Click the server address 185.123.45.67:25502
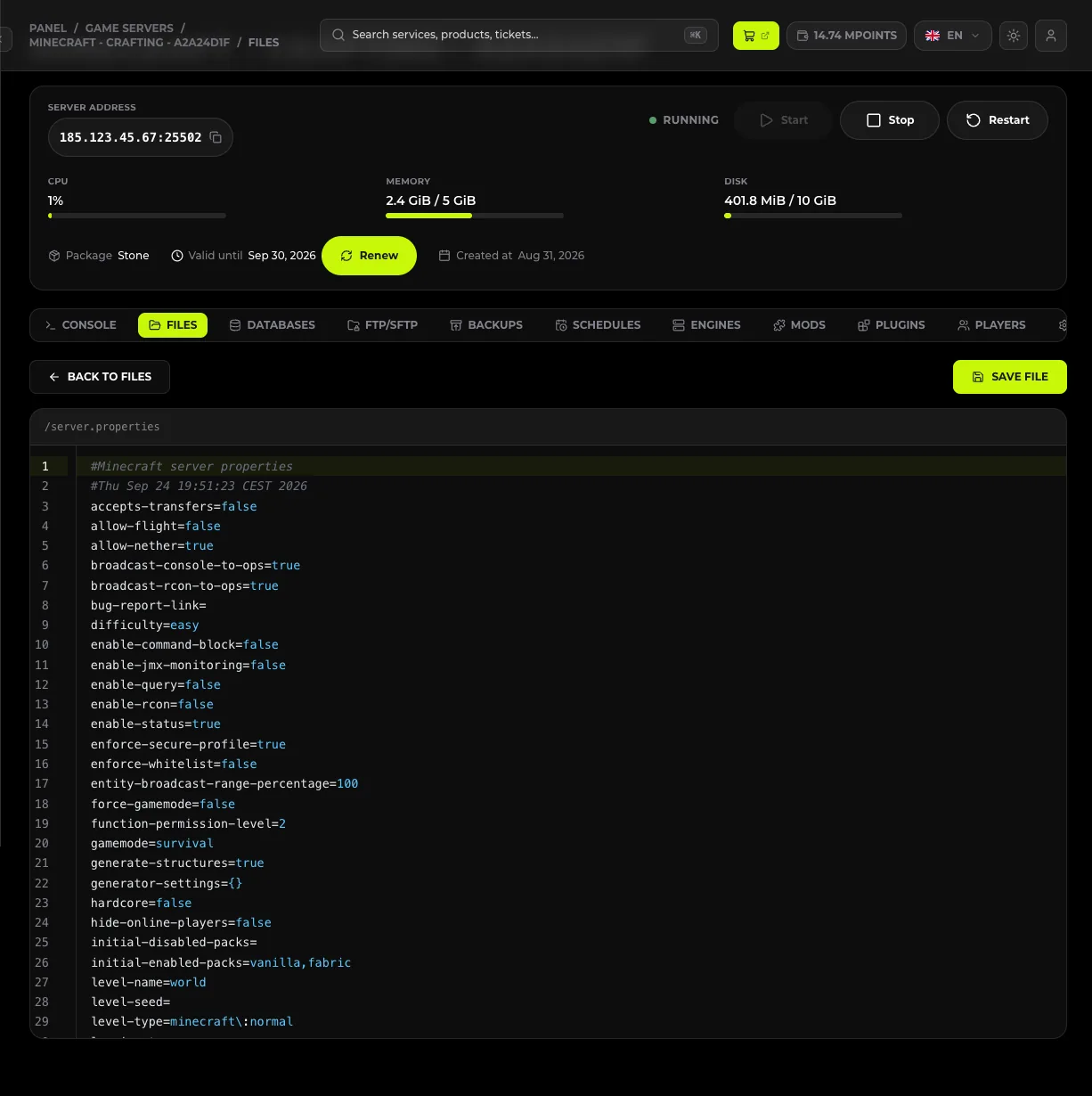1092x1096 pixels. coord(130,138)
